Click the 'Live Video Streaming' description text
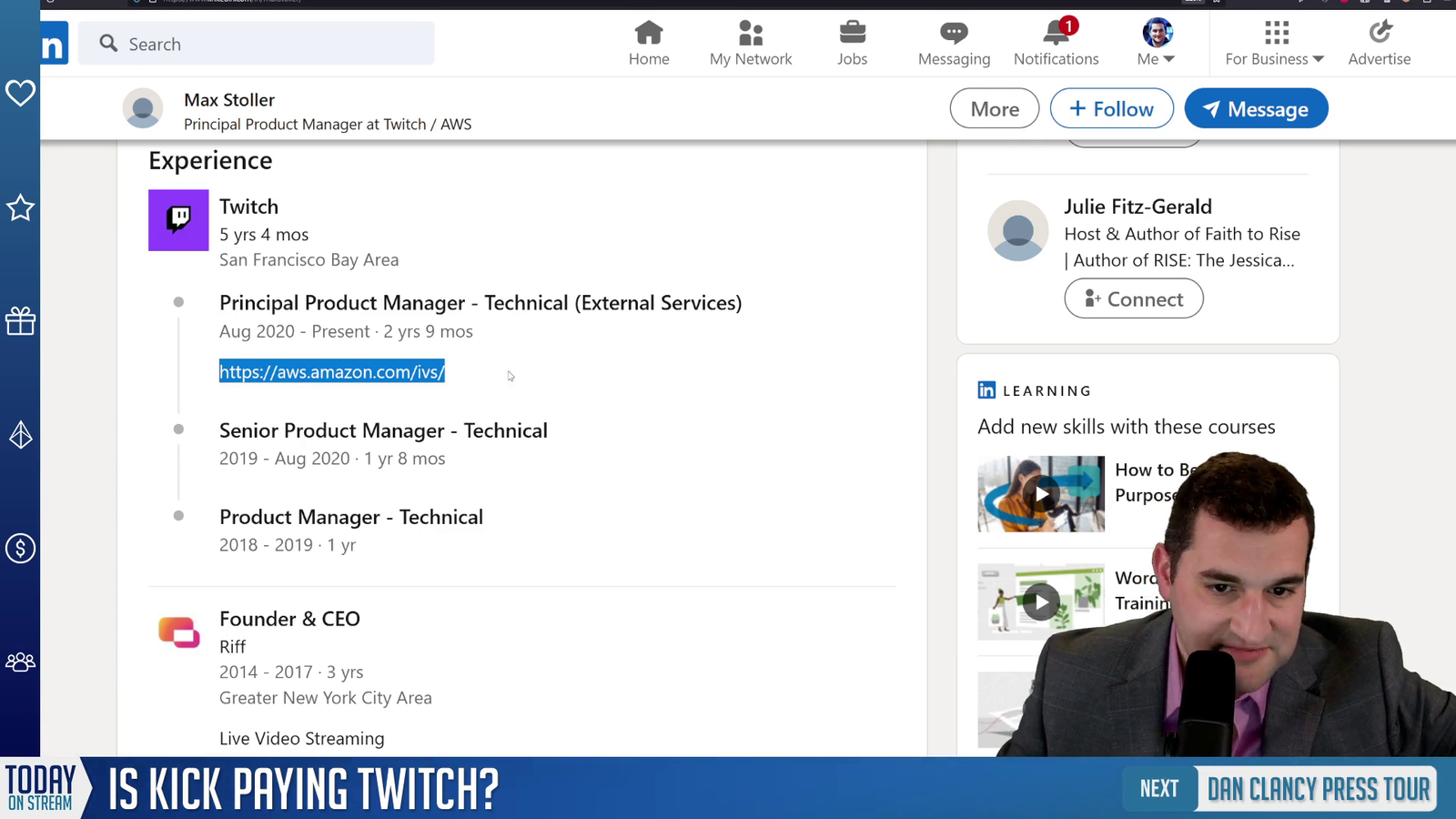Screen dimensions: 1456x819 (x=301, y=738)
